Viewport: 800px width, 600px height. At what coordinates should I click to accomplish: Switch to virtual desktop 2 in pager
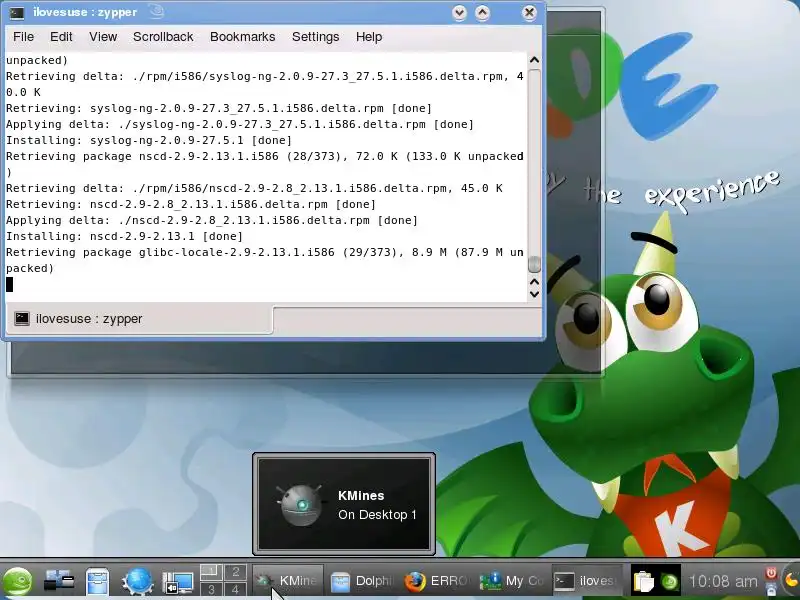point(235,571)
